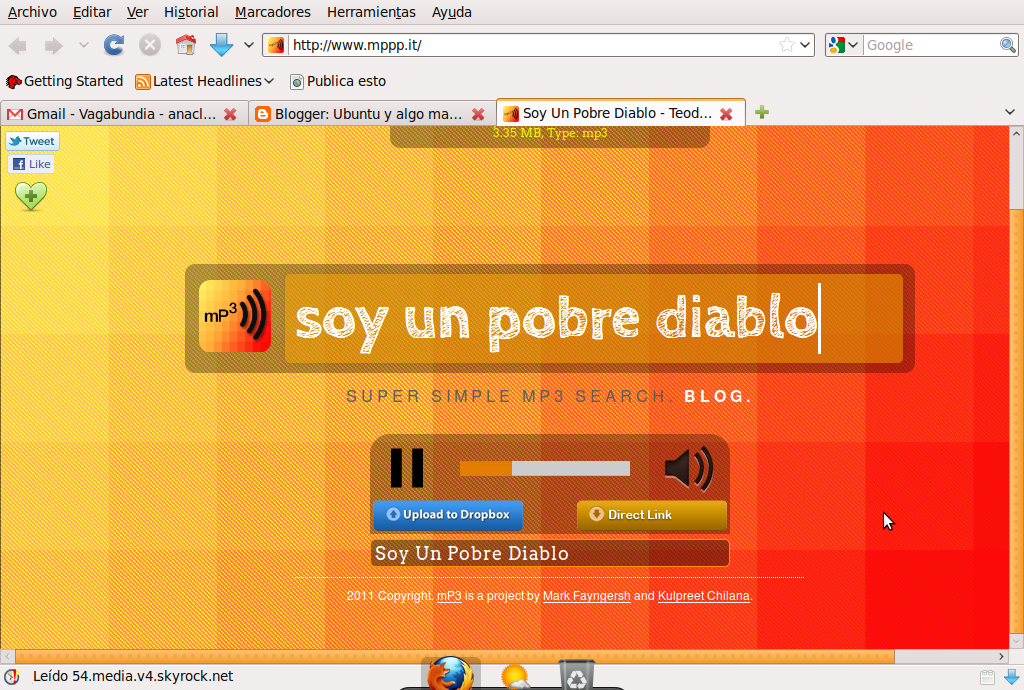Click in the Google search box

931,45
